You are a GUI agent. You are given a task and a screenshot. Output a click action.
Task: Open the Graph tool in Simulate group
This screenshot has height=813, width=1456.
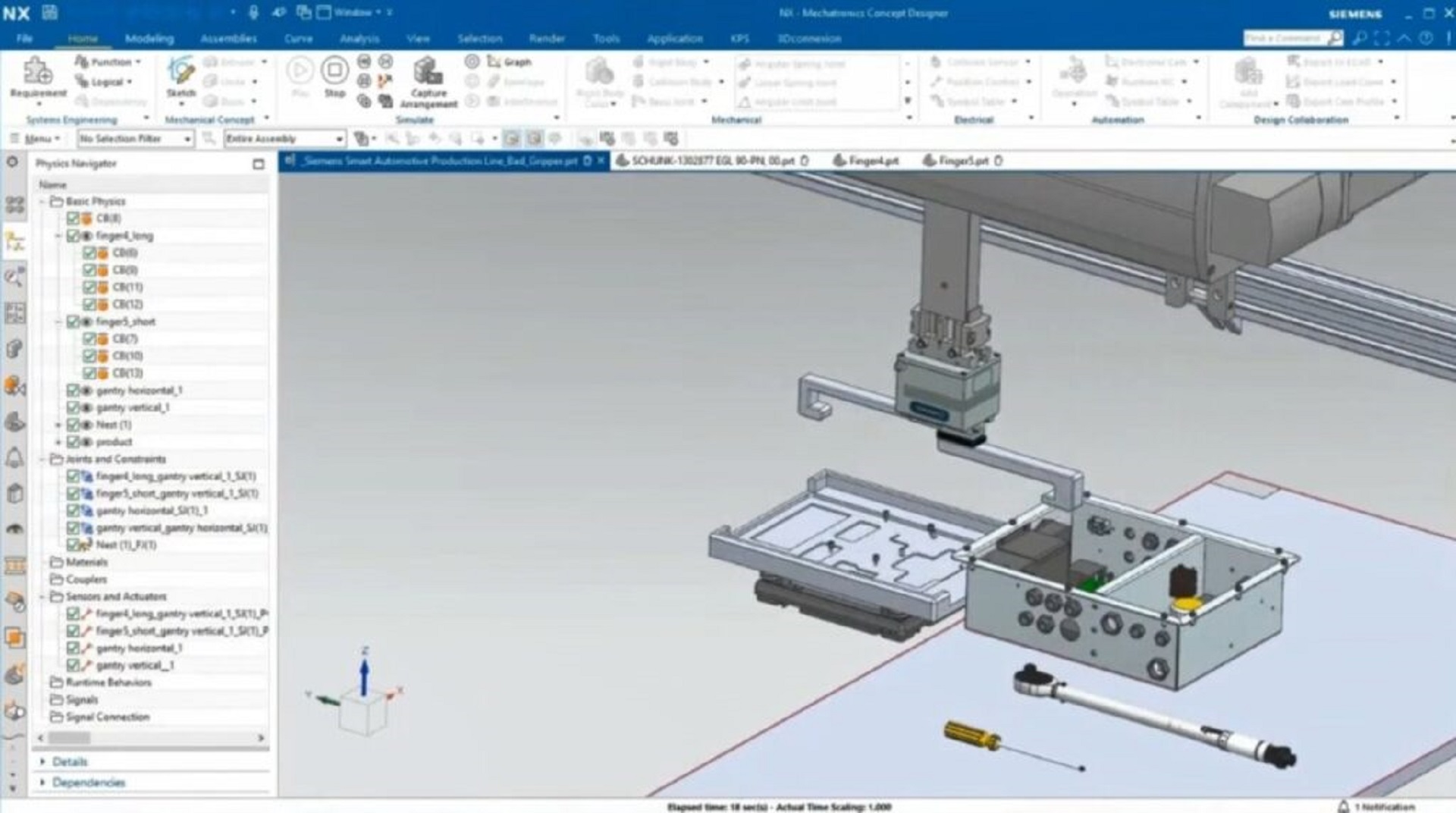click(510, 62)
